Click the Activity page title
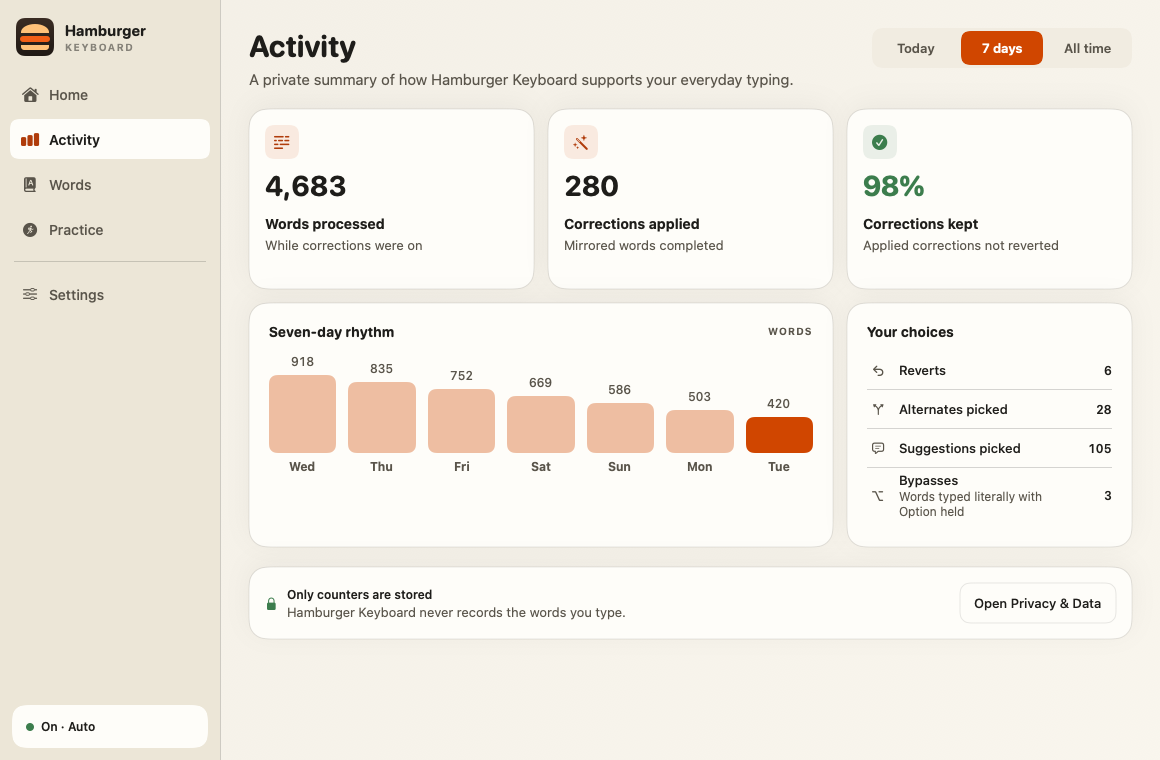 (303, 47)
